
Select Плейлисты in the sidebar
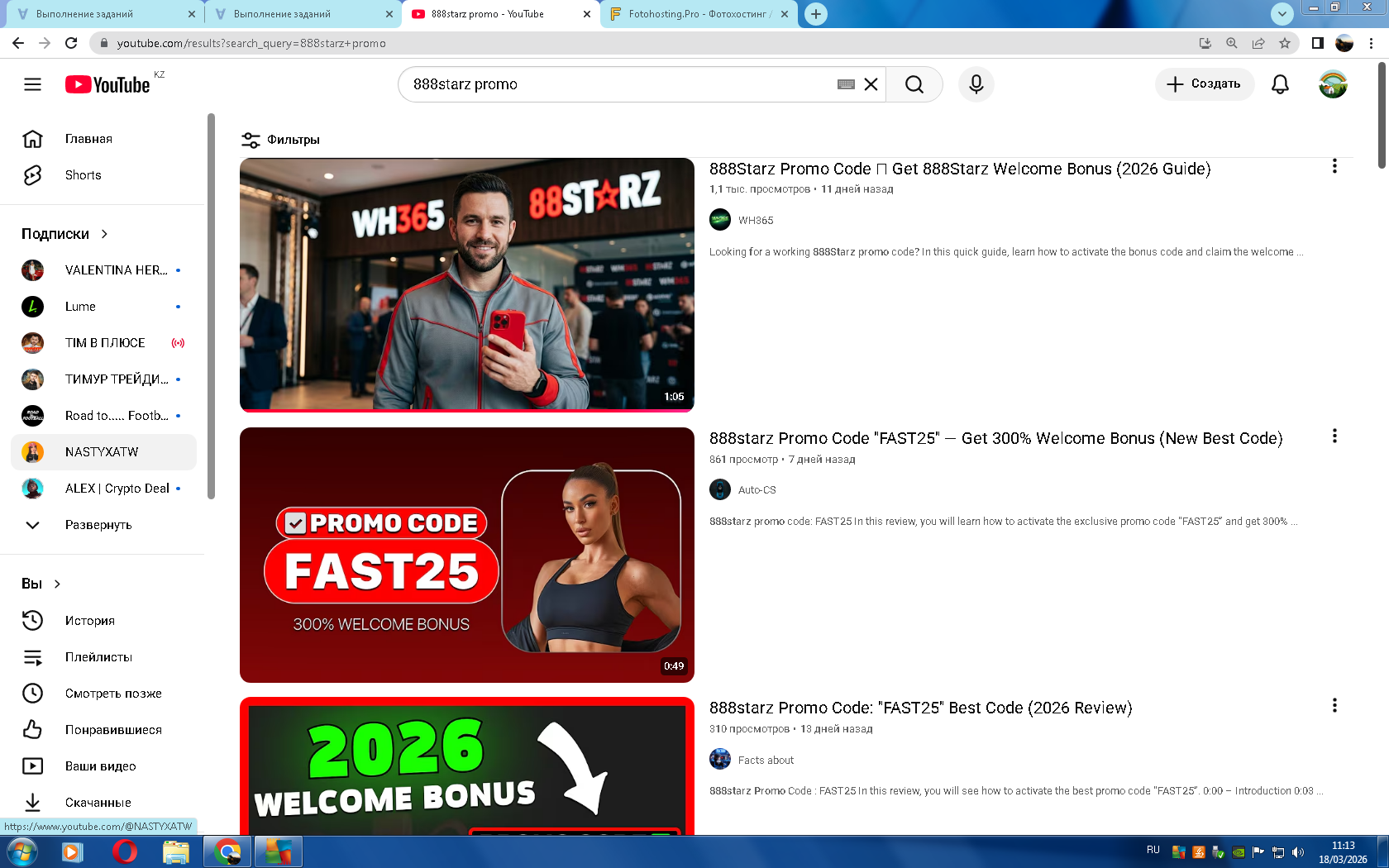coord(98,657)
